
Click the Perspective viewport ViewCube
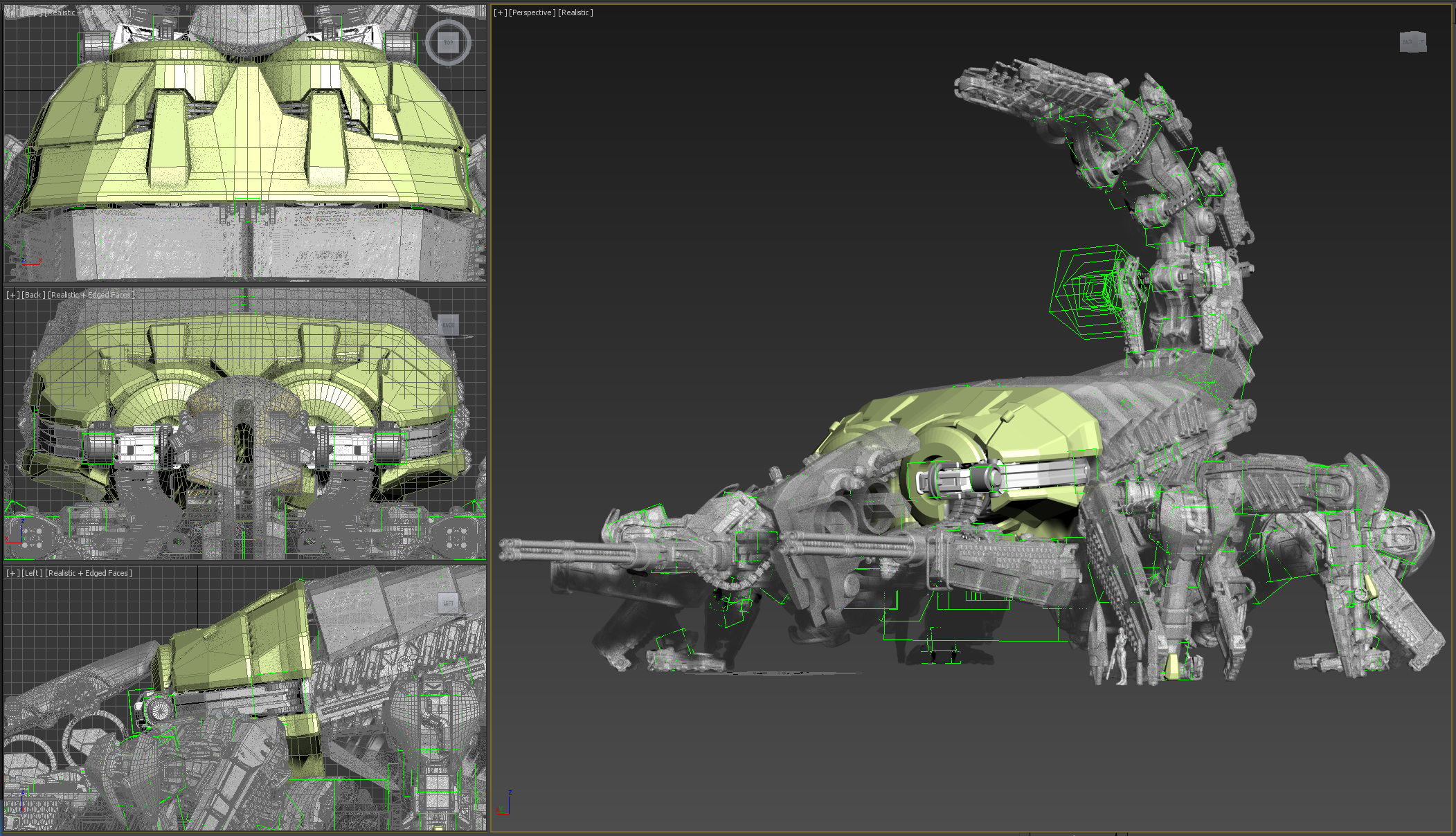tap(1412, 42)
